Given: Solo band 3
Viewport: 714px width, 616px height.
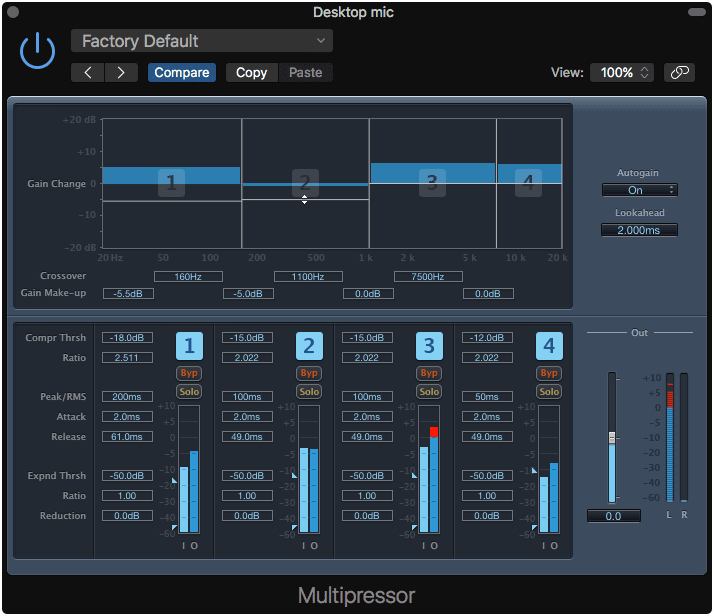Looking at the screenshot, I should [x=429, y=391].
